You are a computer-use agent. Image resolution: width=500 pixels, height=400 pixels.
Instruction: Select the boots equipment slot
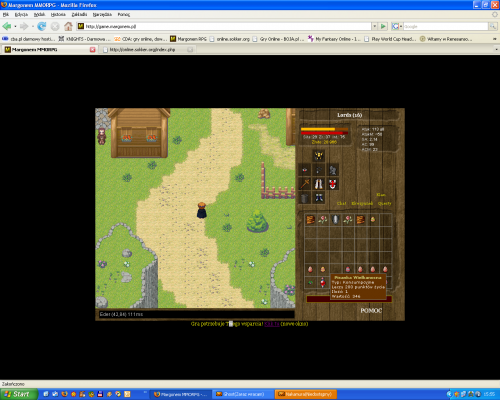coord(319,198)
